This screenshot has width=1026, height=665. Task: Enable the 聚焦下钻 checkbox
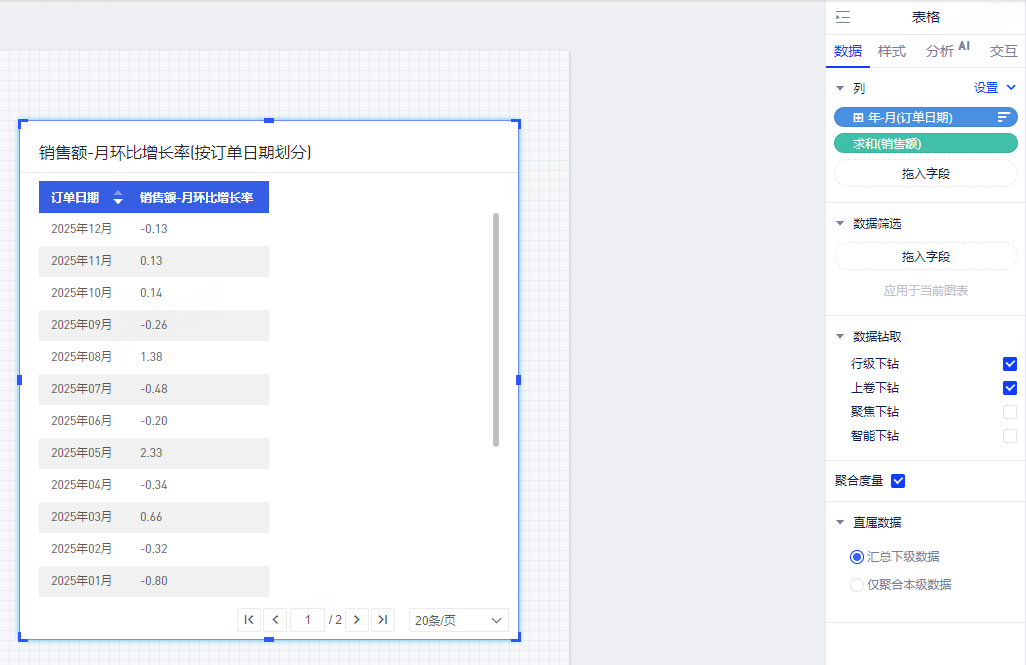(1009, 412)
